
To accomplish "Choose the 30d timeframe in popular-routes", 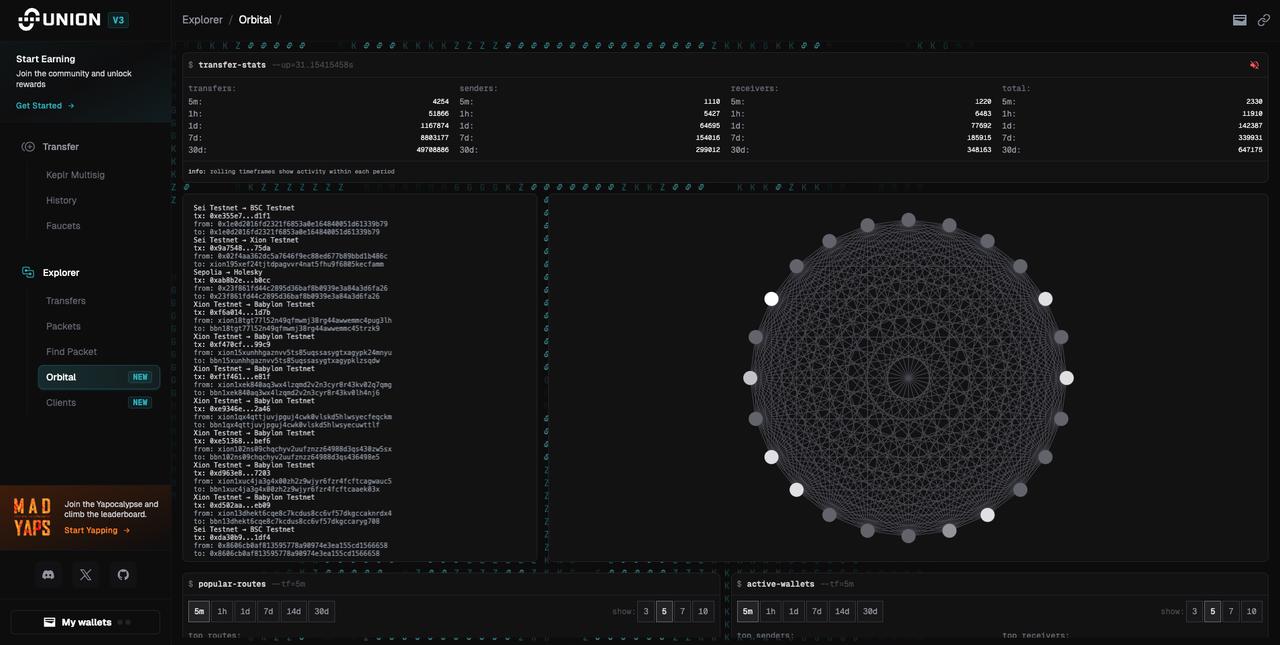I will 319,611.
